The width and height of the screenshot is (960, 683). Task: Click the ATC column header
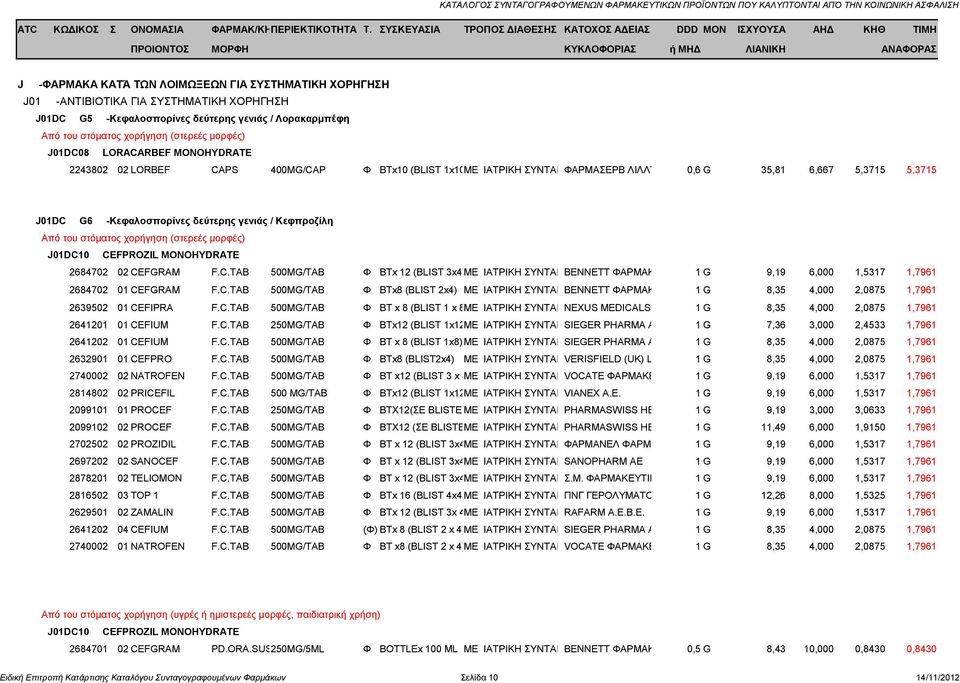pyautogui.click(x=27, y=29)
